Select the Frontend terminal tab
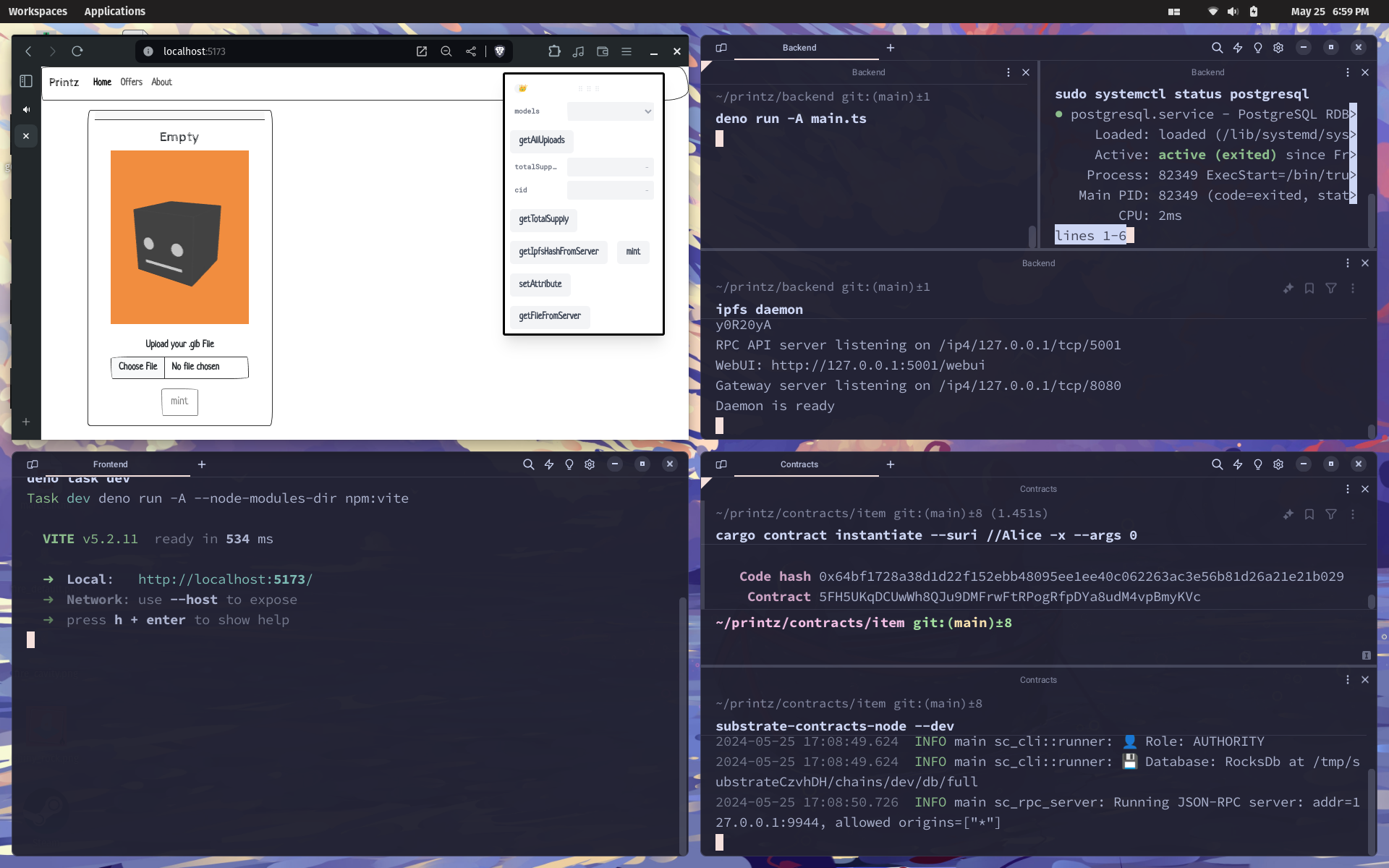Image resolution: width=1389 pixels, height=868 pixels. 110,464
